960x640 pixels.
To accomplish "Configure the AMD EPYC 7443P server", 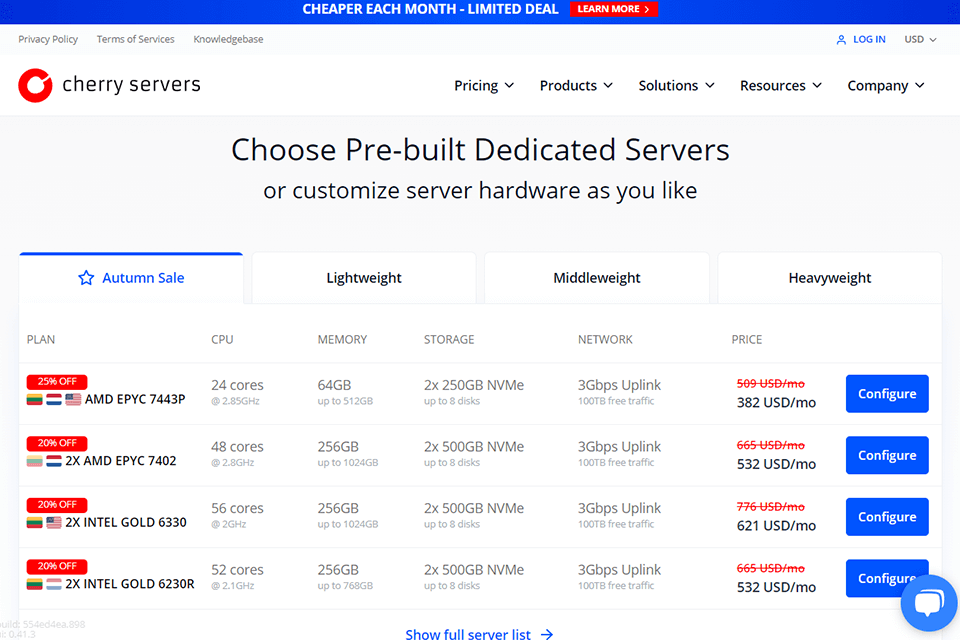I will pos(887,394).
